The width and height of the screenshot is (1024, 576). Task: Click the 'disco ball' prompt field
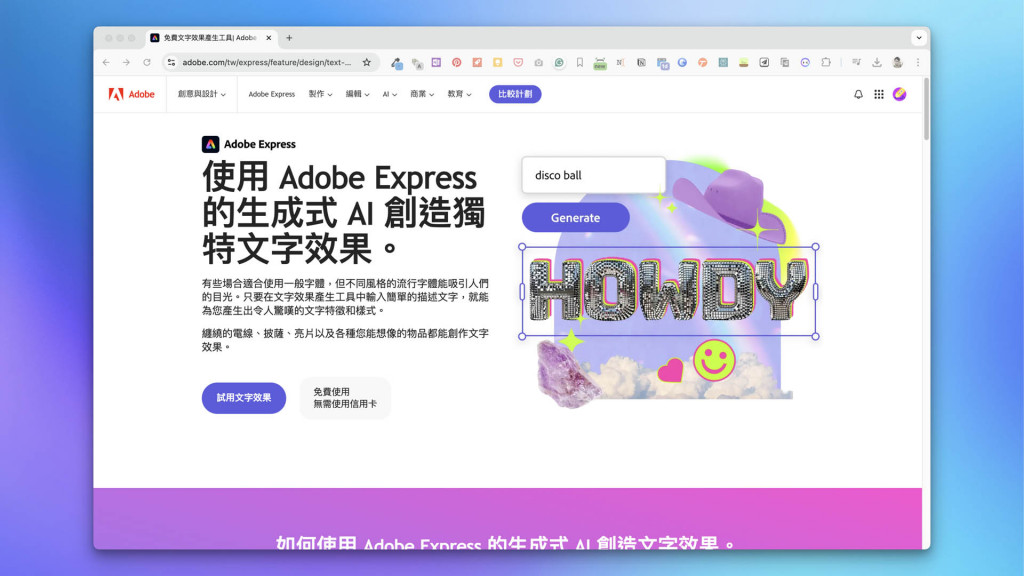(594, 175)
